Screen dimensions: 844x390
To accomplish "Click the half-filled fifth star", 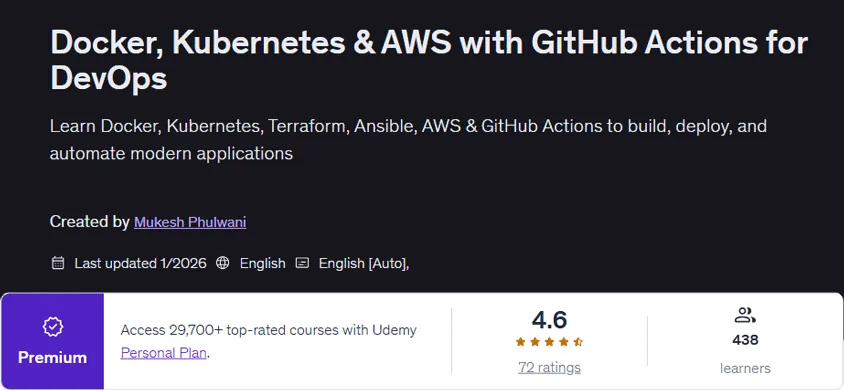I will click(x=578, y=342).
